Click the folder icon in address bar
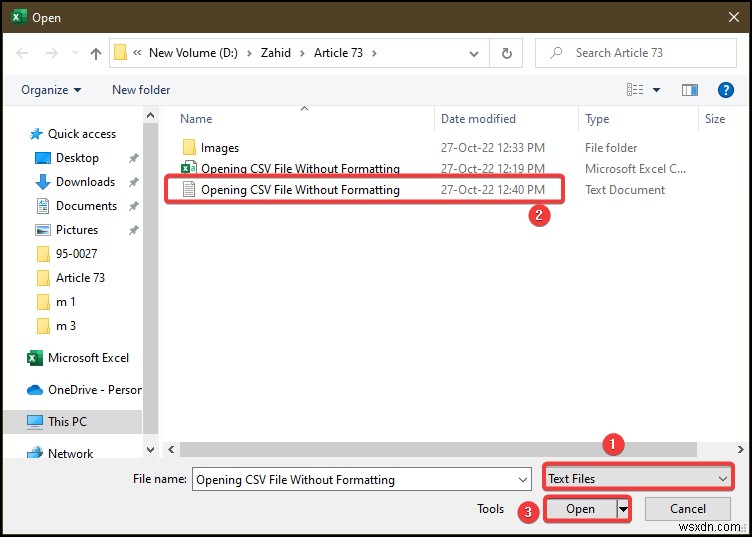Viewport: 752px width, 537px height. coord(120,53)
